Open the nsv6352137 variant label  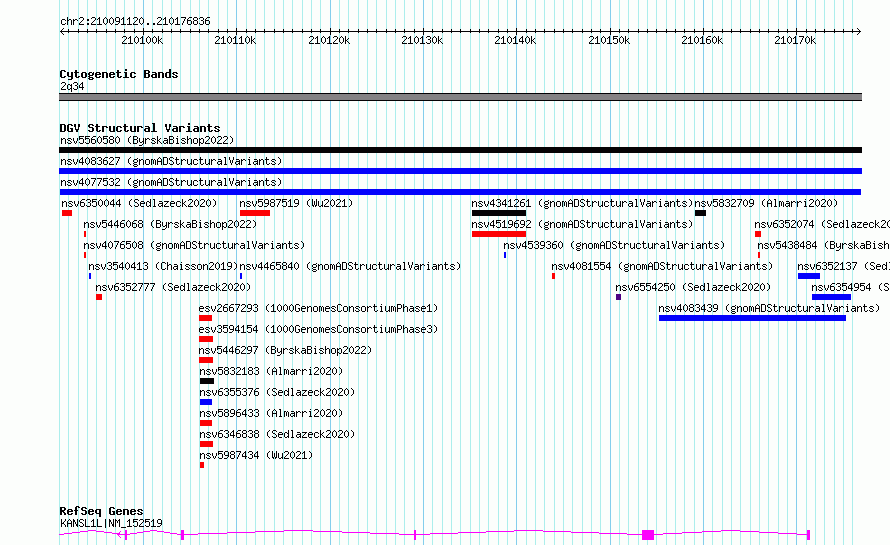click(x=843, y=266)
